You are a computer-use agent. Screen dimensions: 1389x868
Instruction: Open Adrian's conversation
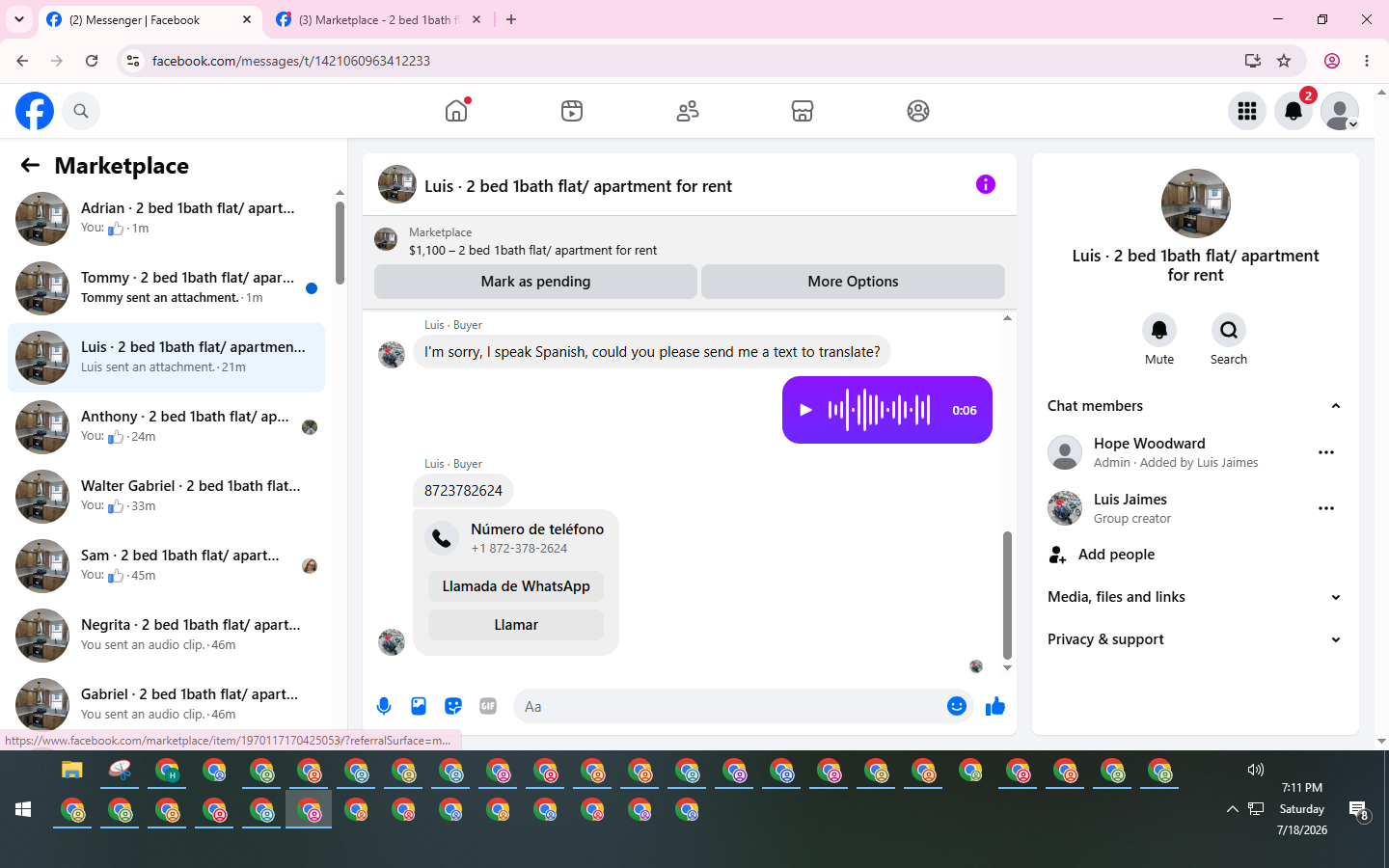(166, 219)
